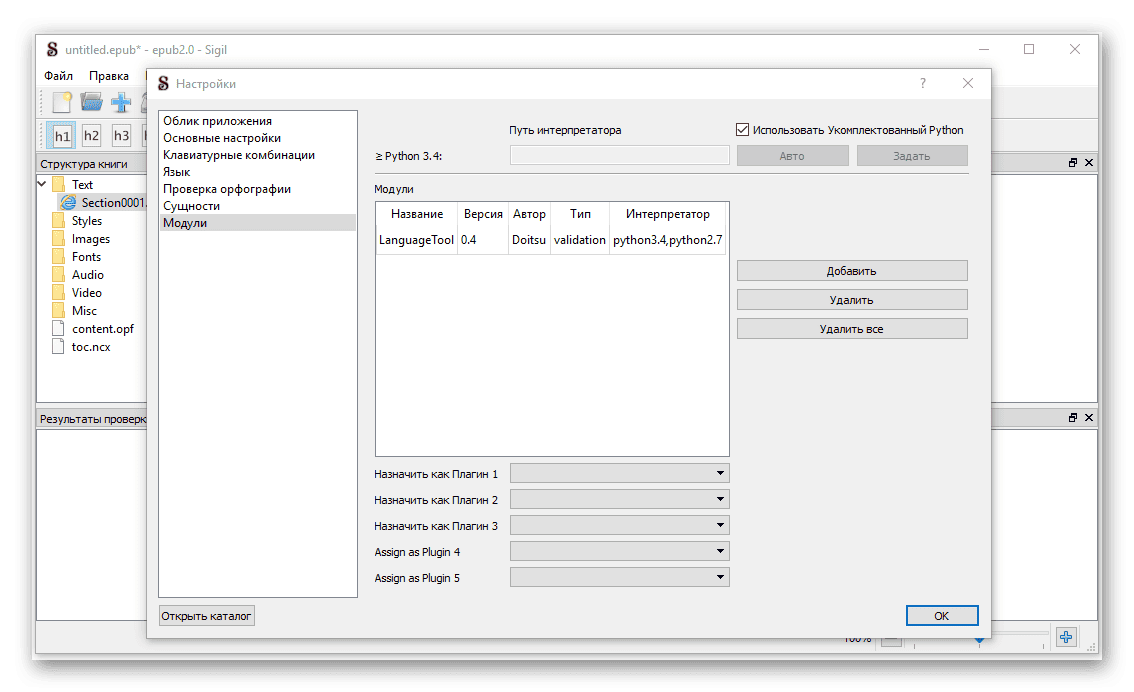The image size is (1134, 692).
Task: Apply the h1 heading style
Action: point(62,135)
